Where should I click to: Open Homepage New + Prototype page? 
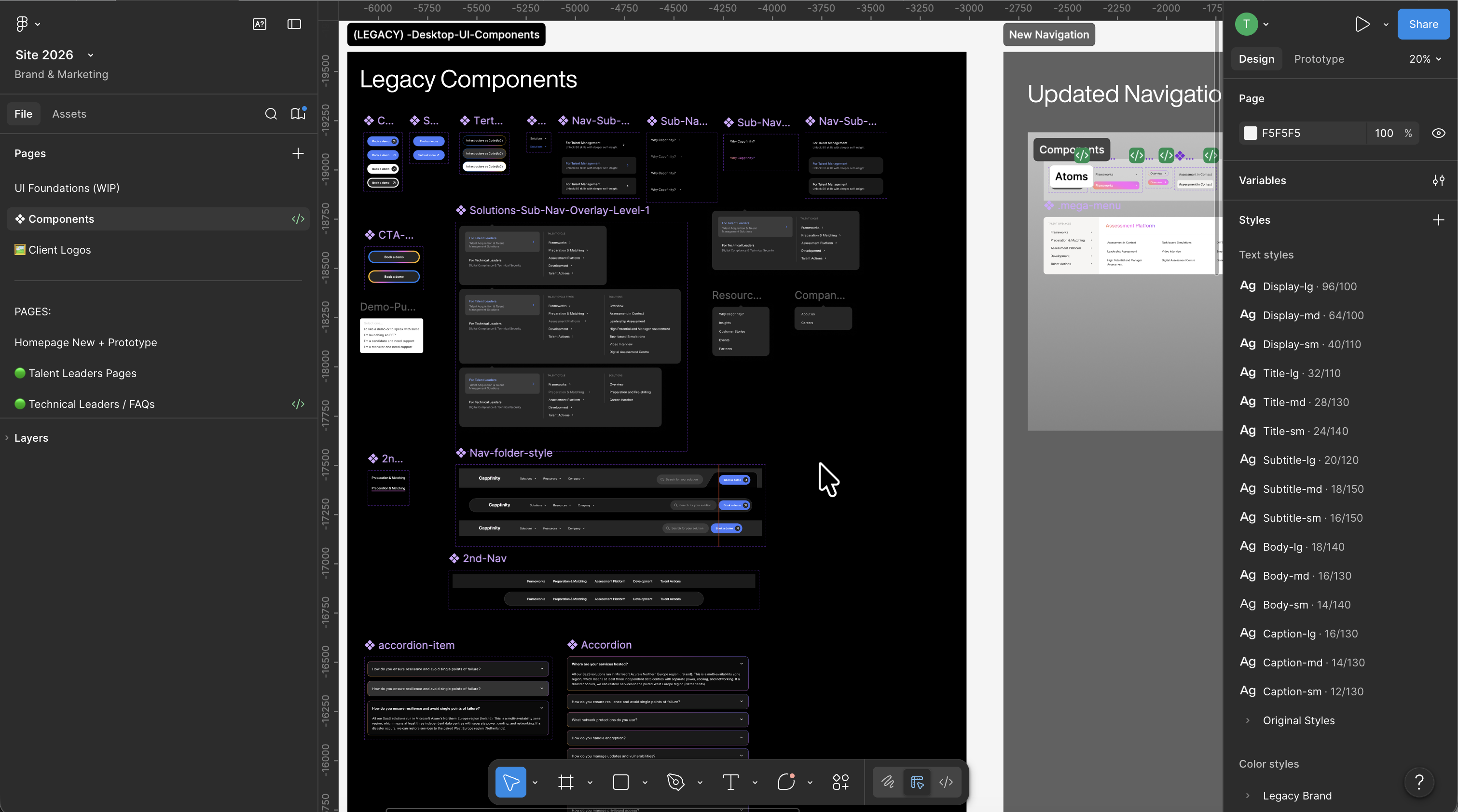pos(158,342)
